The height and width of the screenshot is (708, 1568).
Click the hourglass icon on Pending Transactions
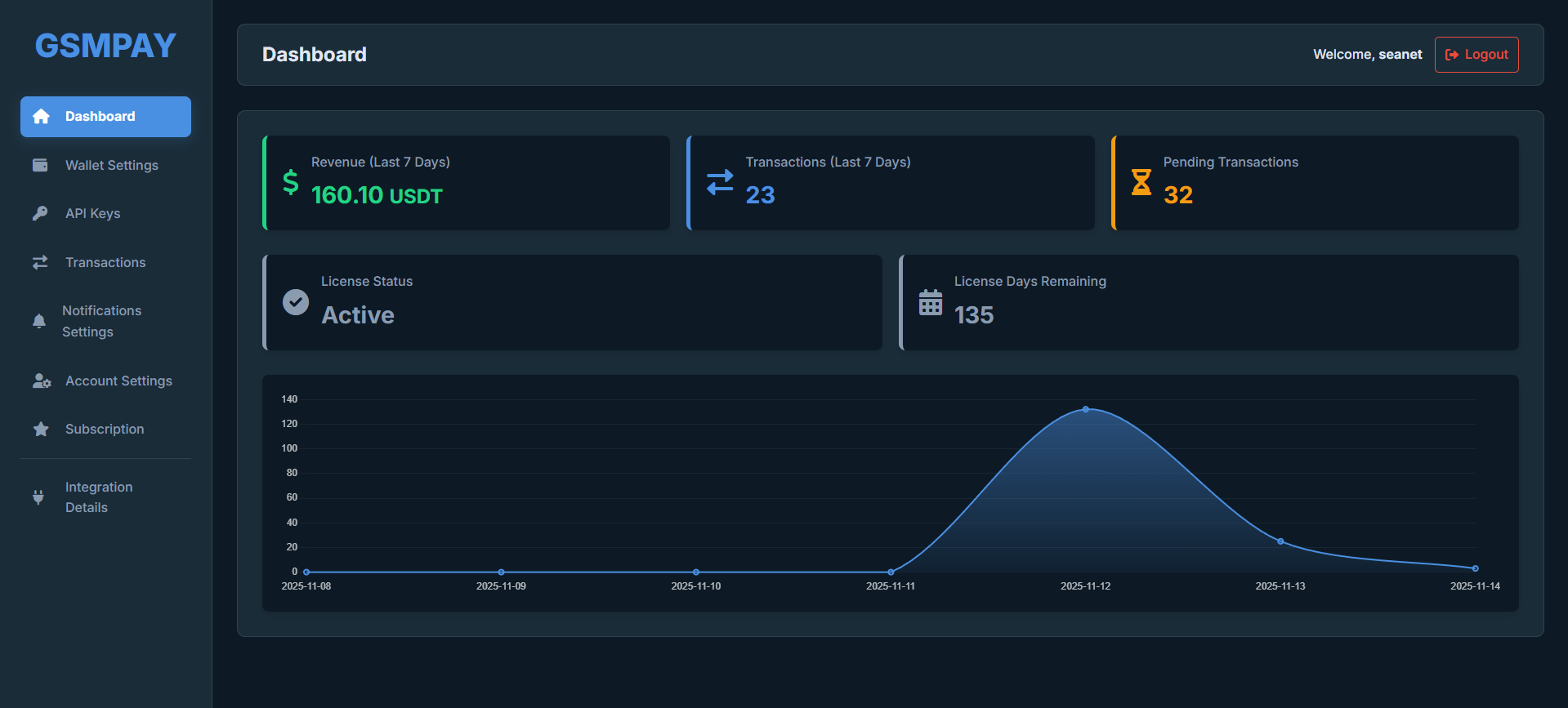(x=1141, y=182)
